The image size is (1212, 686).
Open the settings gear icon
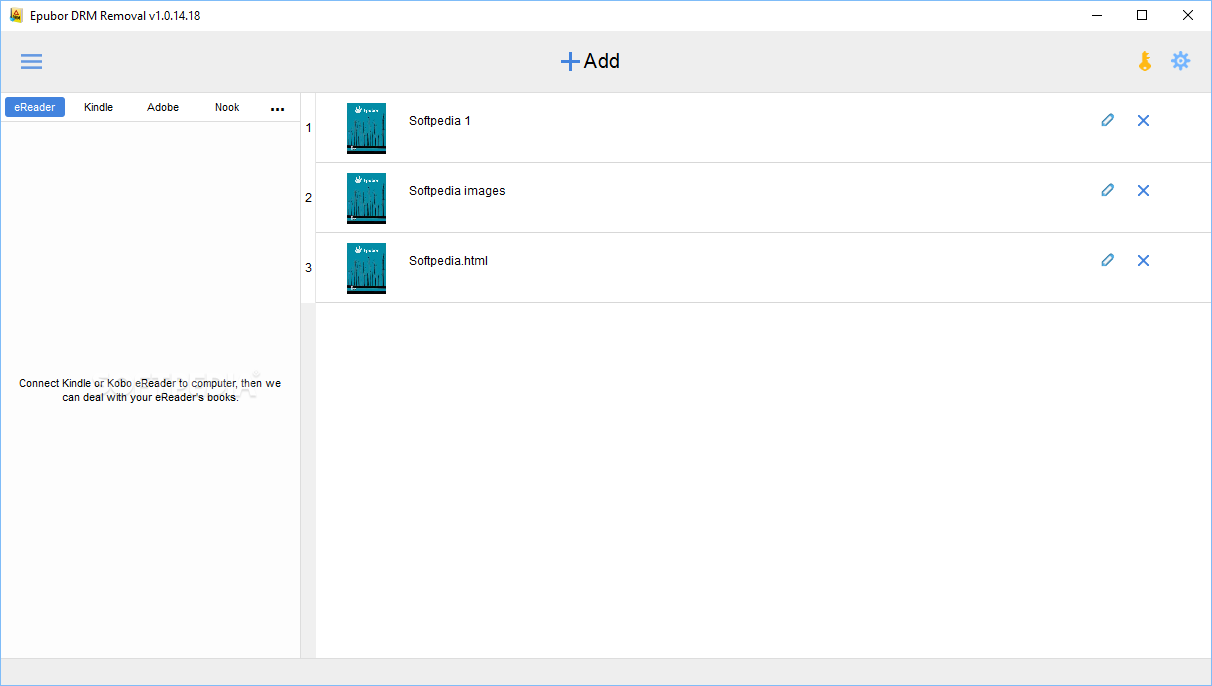[x=1181, y=61]
